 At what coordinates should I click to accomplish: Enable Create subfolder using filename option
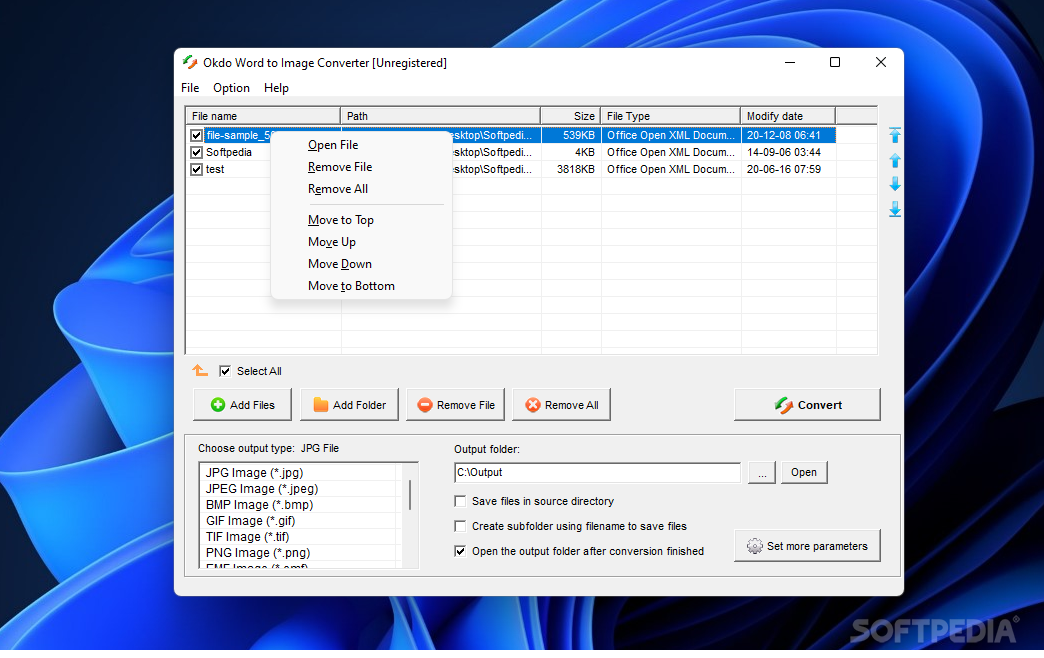(460, 526)
